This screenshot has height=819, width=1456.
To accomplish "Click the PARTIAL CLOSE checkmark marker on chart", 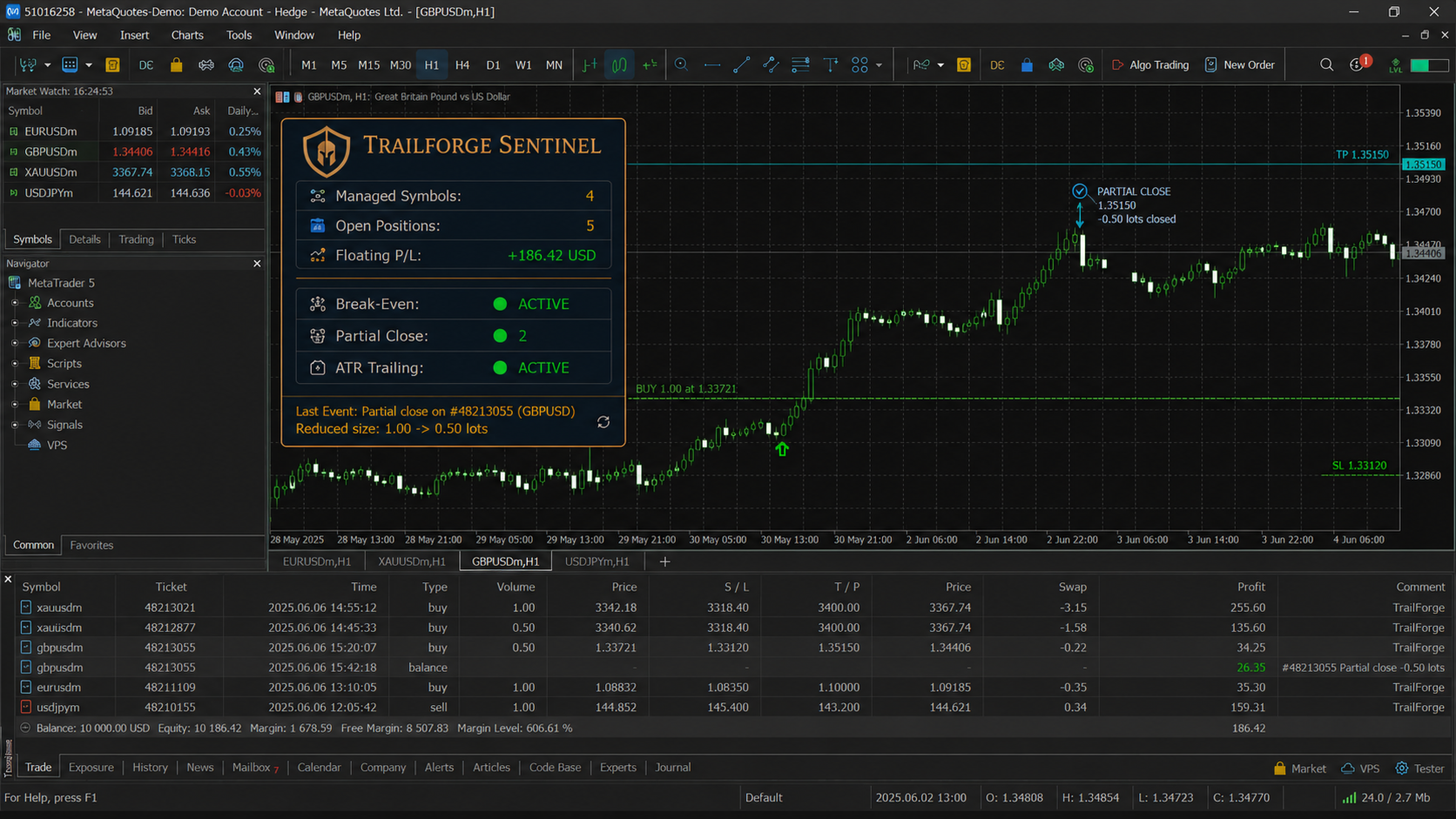I will click(x=1080, y=191).
